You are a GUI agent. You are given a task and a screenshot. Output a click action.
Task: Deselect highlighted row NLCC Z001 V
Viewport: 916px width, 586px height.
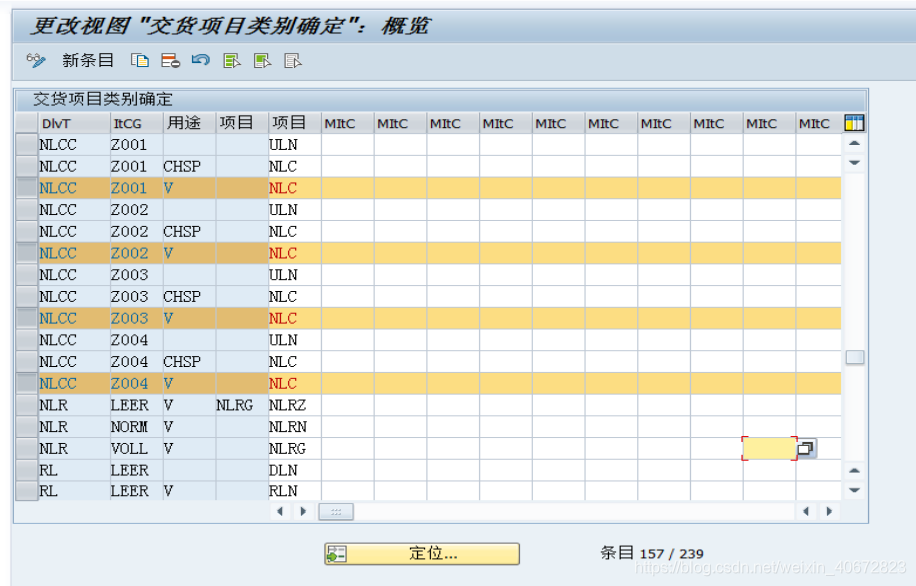(27, 188)
